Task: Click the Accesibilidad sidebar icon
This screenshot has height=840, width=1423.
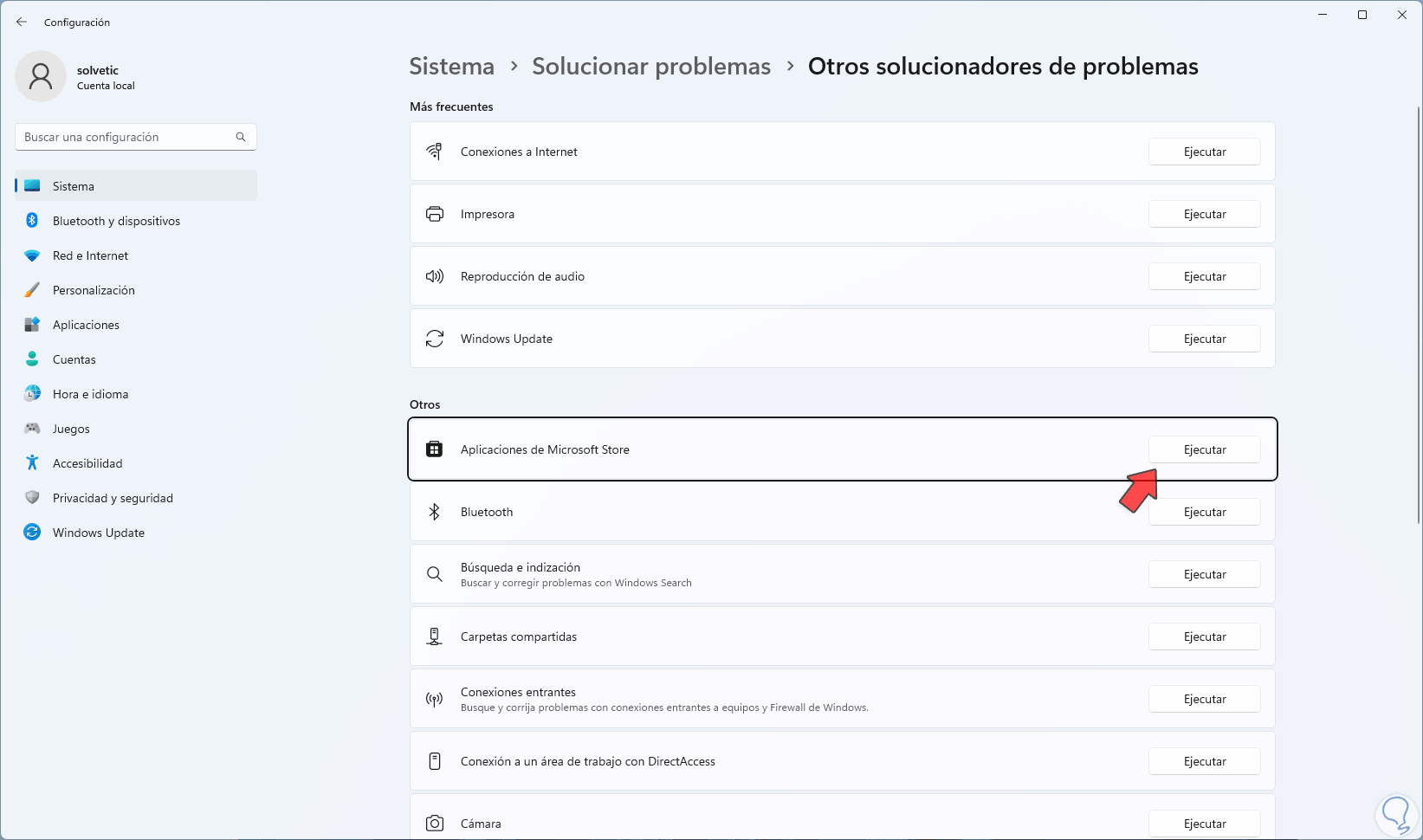Action: click(32, 463)
